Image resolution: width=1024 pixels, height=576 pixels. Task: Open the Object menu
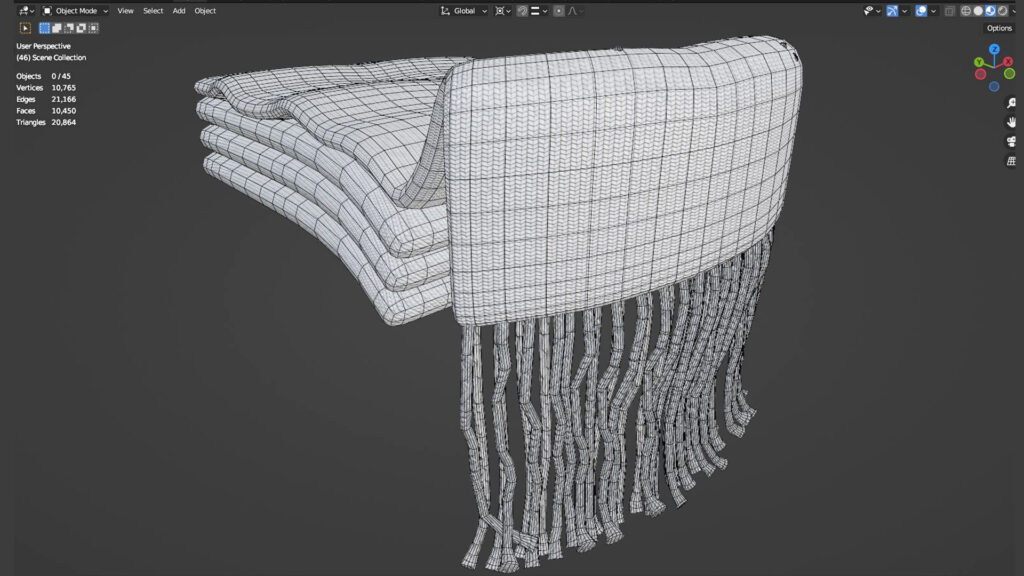coord(205,11)
